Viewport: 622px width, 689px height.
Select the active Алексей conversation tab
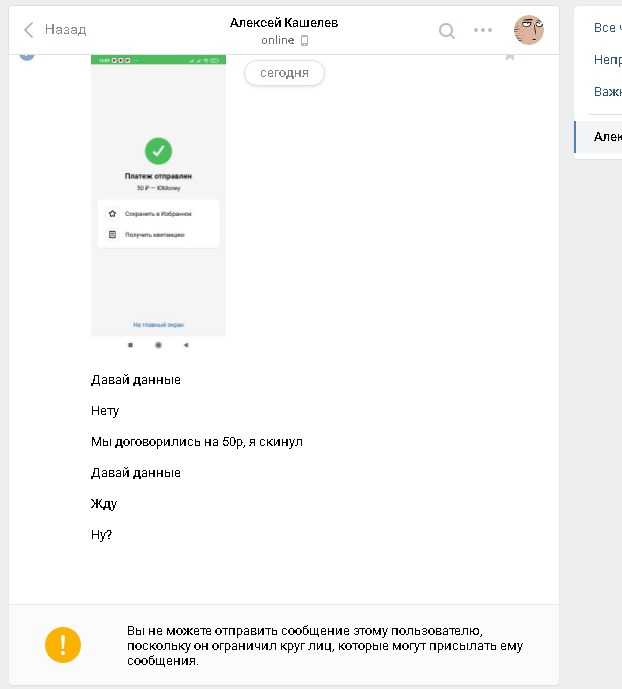pos(606,137)
